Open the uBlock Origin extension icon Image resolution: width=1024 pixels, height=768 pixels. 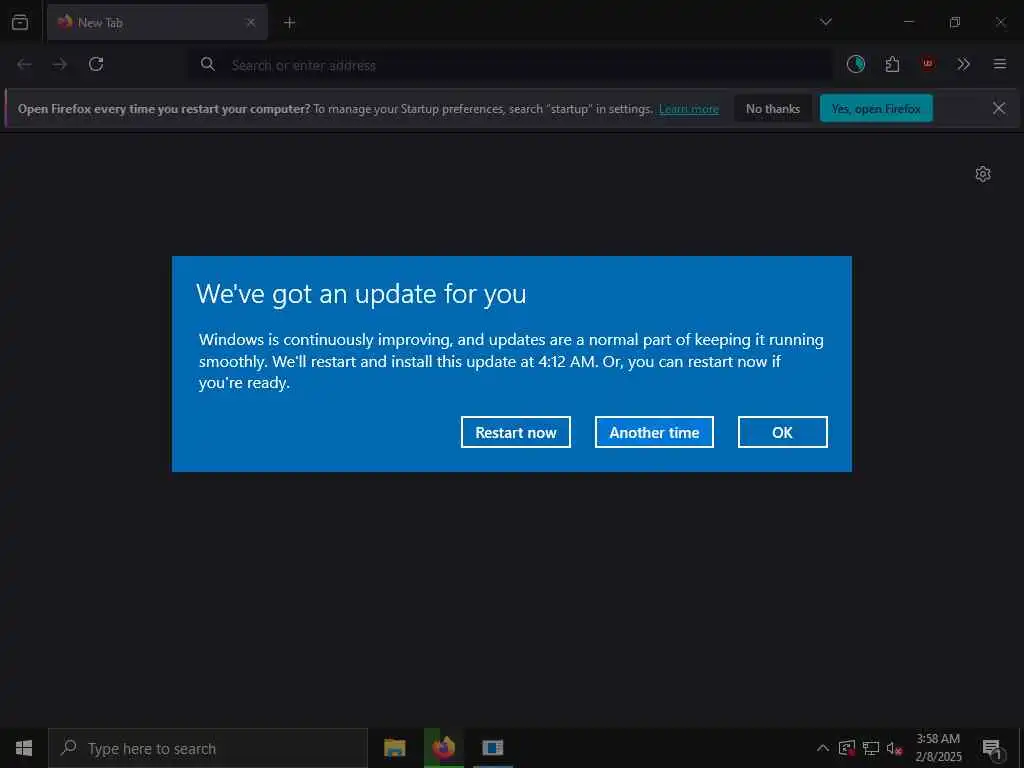927,64
